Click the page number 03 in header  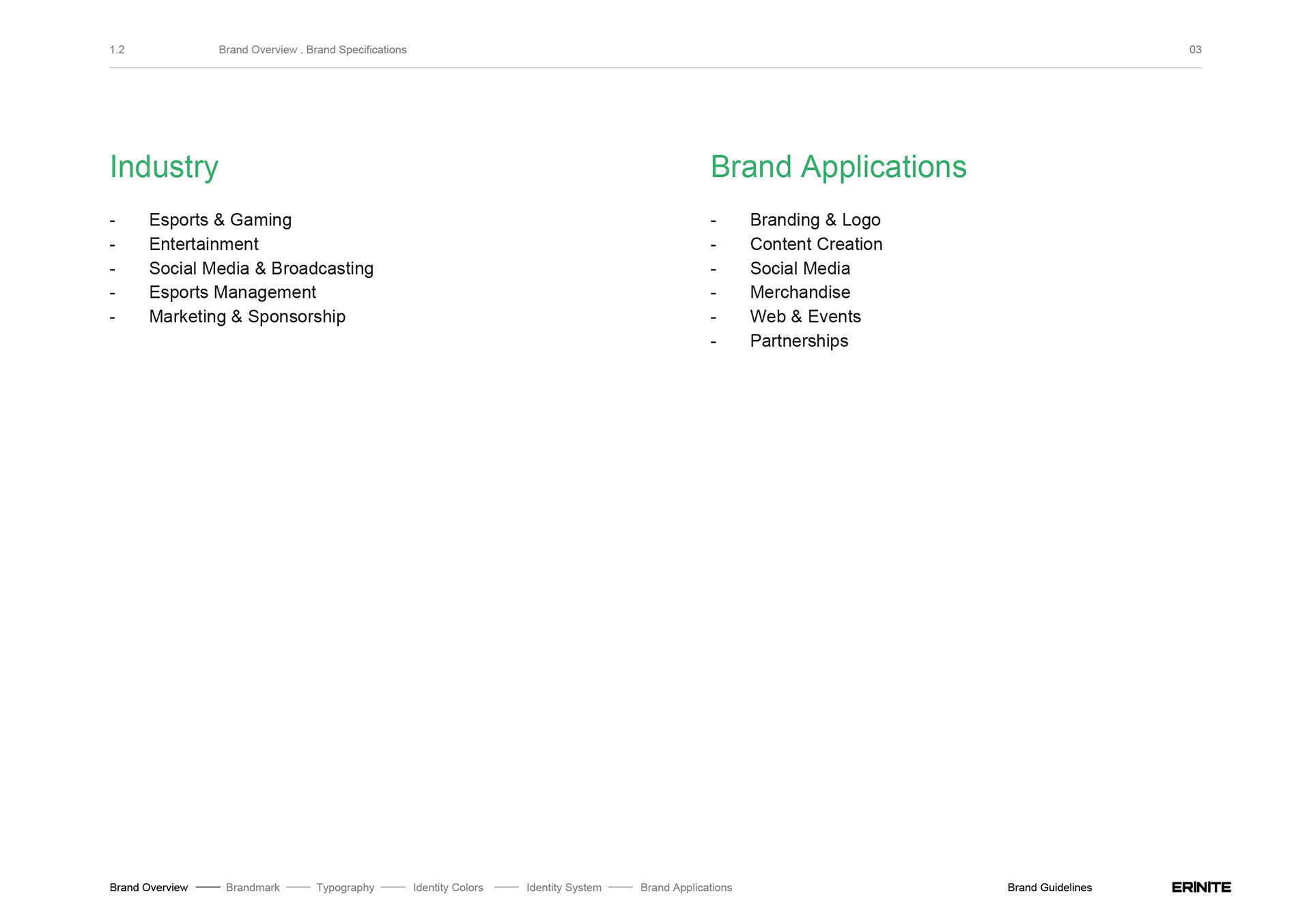[x=1195, y=50]
